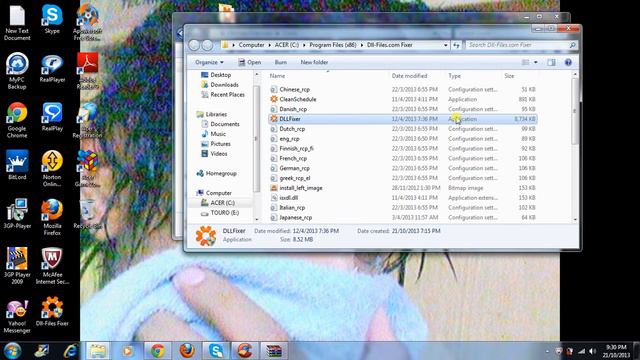
Task: Launch 3GP Player 2009 shortcut
Action: [17, 266]
